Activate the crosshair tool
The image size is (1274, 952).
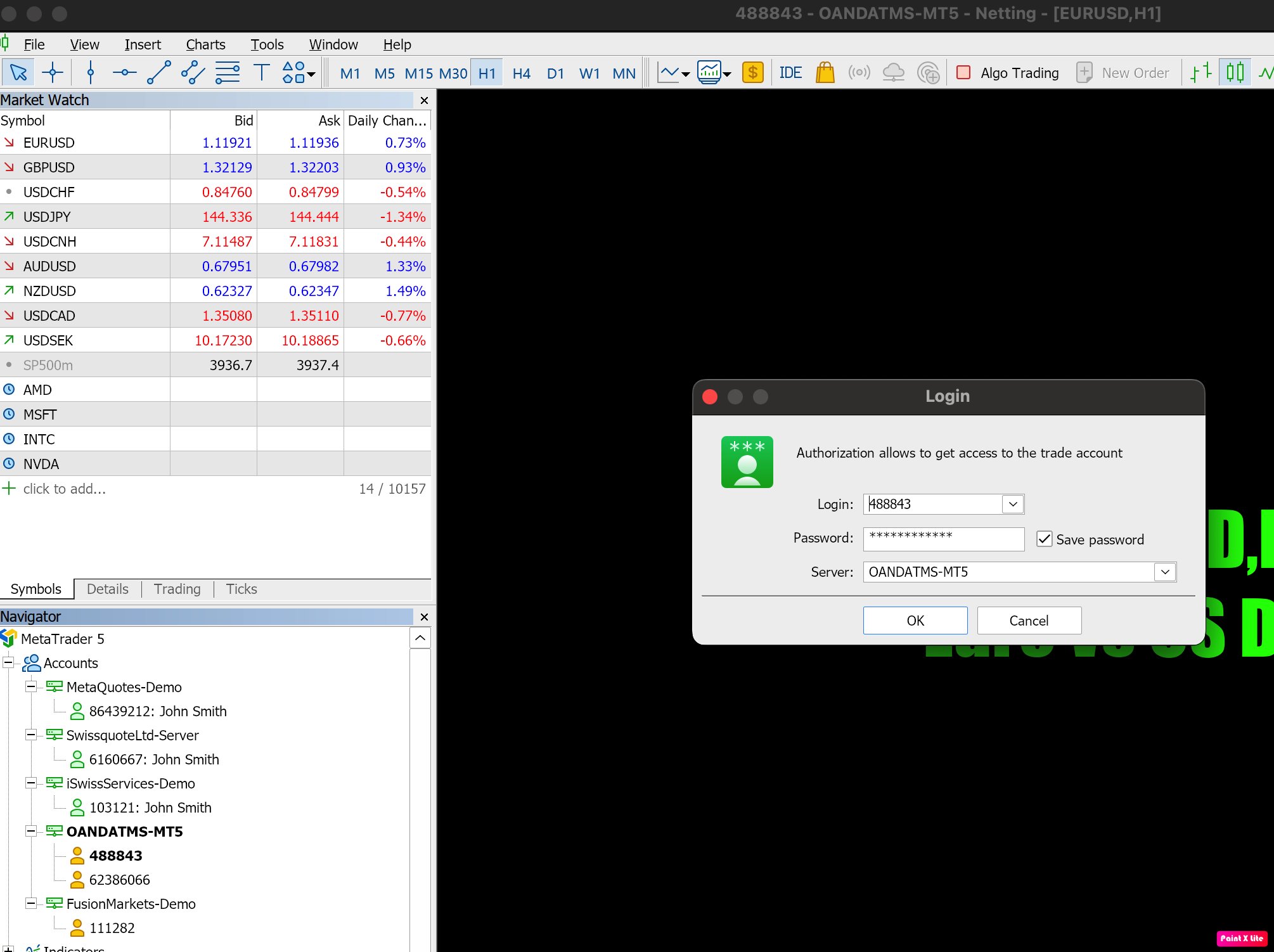(x=53, y=73)
